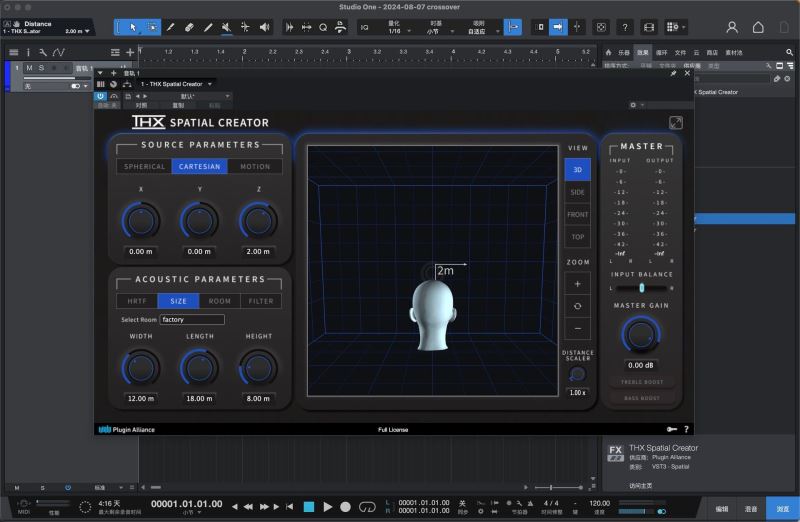Click the help question mark in toolbar
Image resolution: width=800 pixels, height=522 pixels.
(x=625, y=28)
